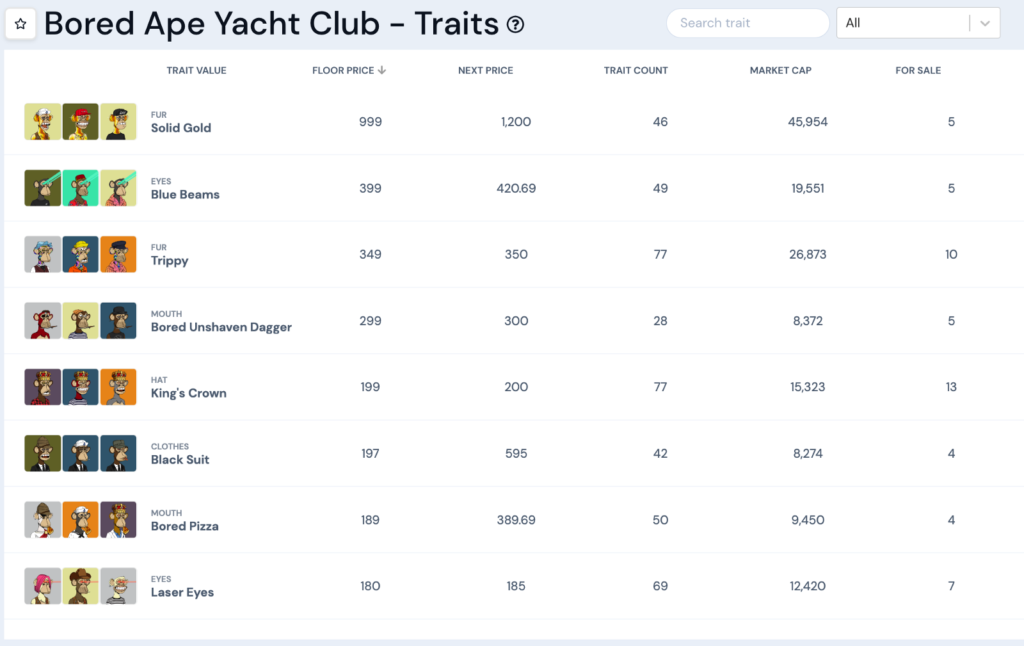
Task: Open the Blue Beams trait
Action: click(x=185, y=195)
